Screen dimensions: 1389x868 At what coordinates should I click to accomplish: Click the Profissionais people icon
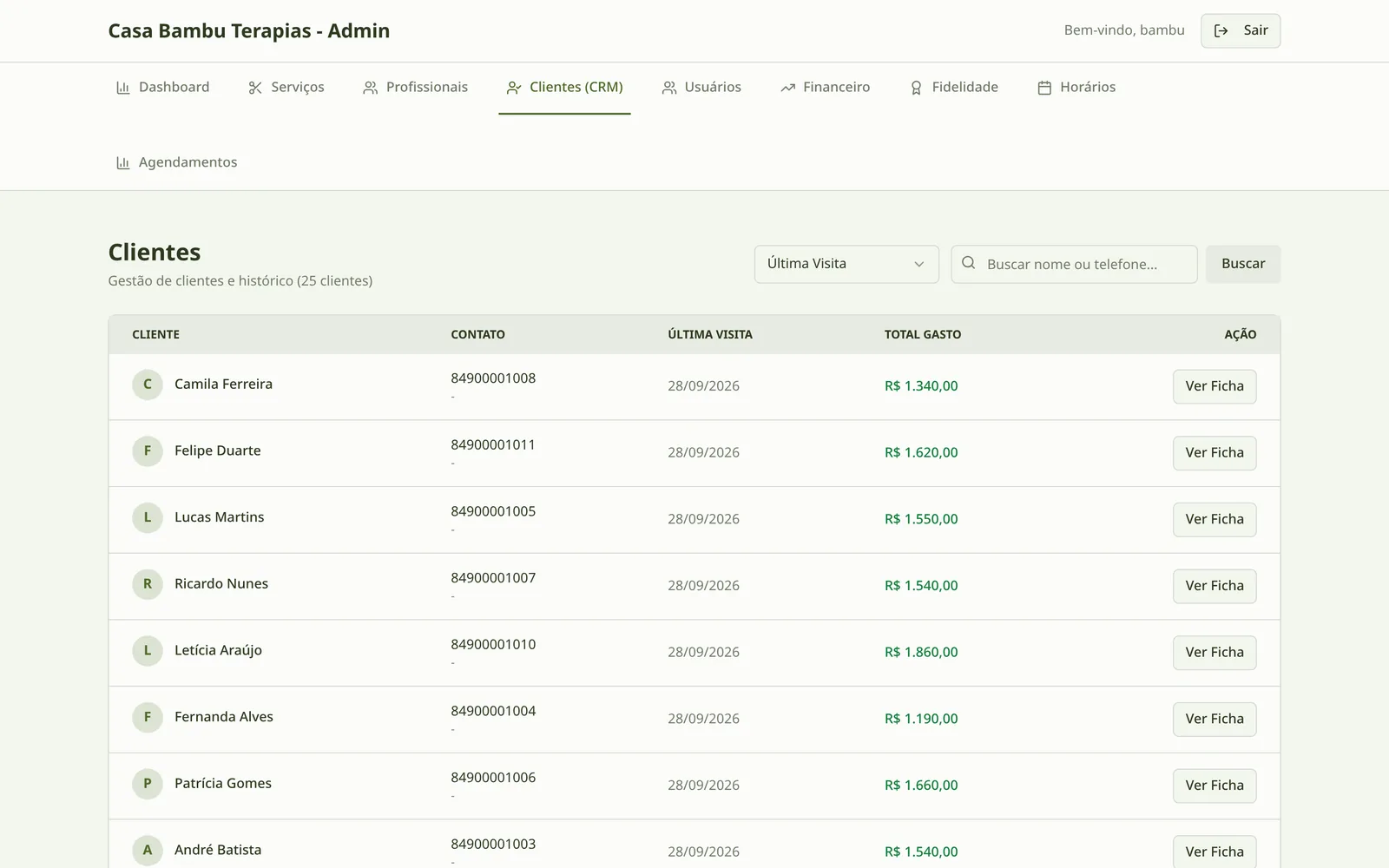[371, 88]
